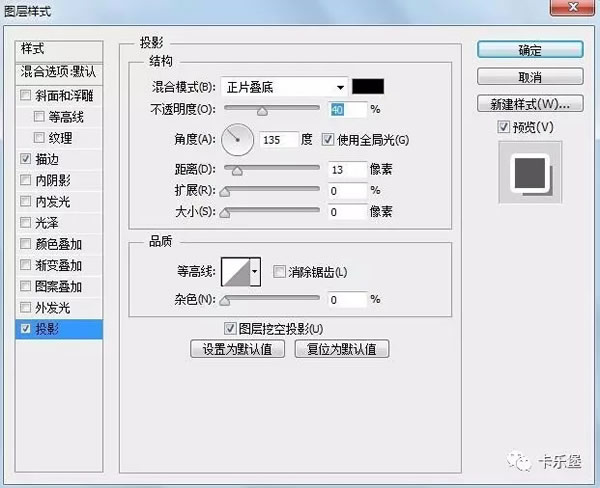
Task: Click the 杂色 slider handle
Action: tap(225, 301)
